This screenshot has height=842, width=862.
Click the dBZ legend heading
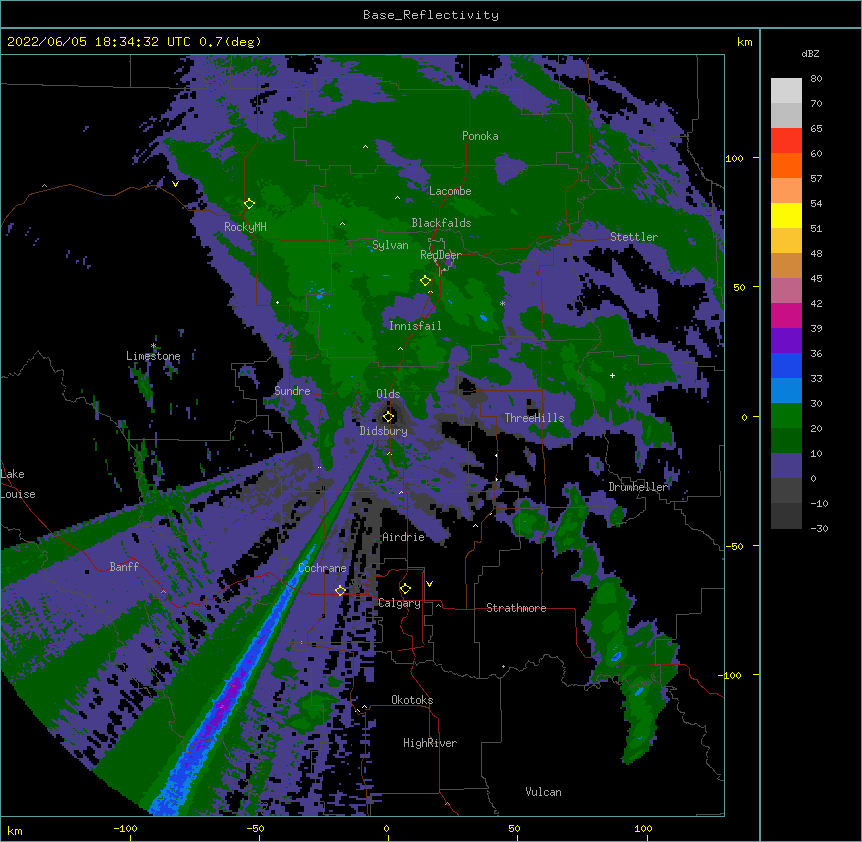pyautogui.click(x=810, y=54)
